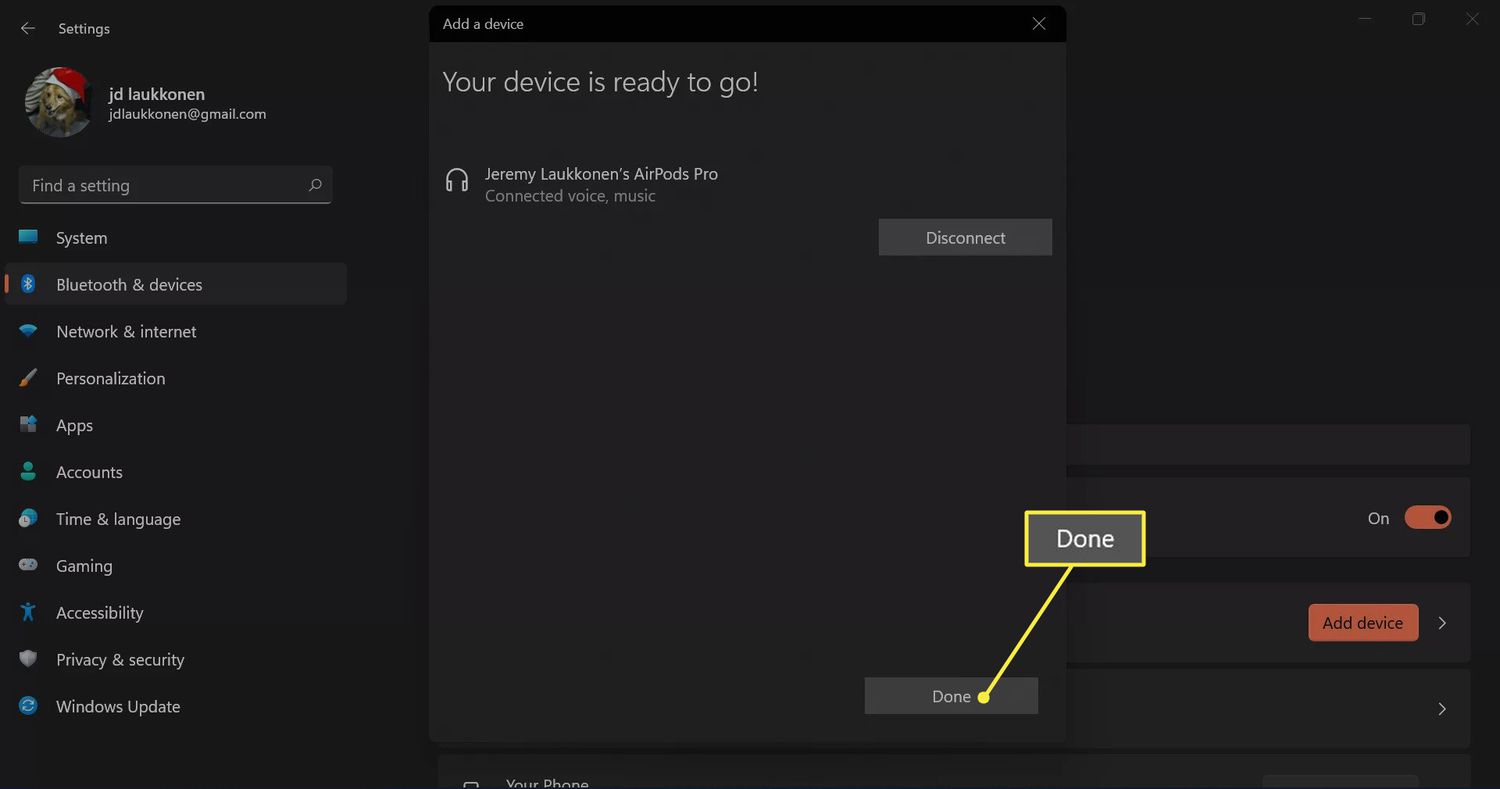Click the AirPods Pro headphones icon
Image resolution: width=1500 pixels, height=789 pixels.
click(457, 180)
